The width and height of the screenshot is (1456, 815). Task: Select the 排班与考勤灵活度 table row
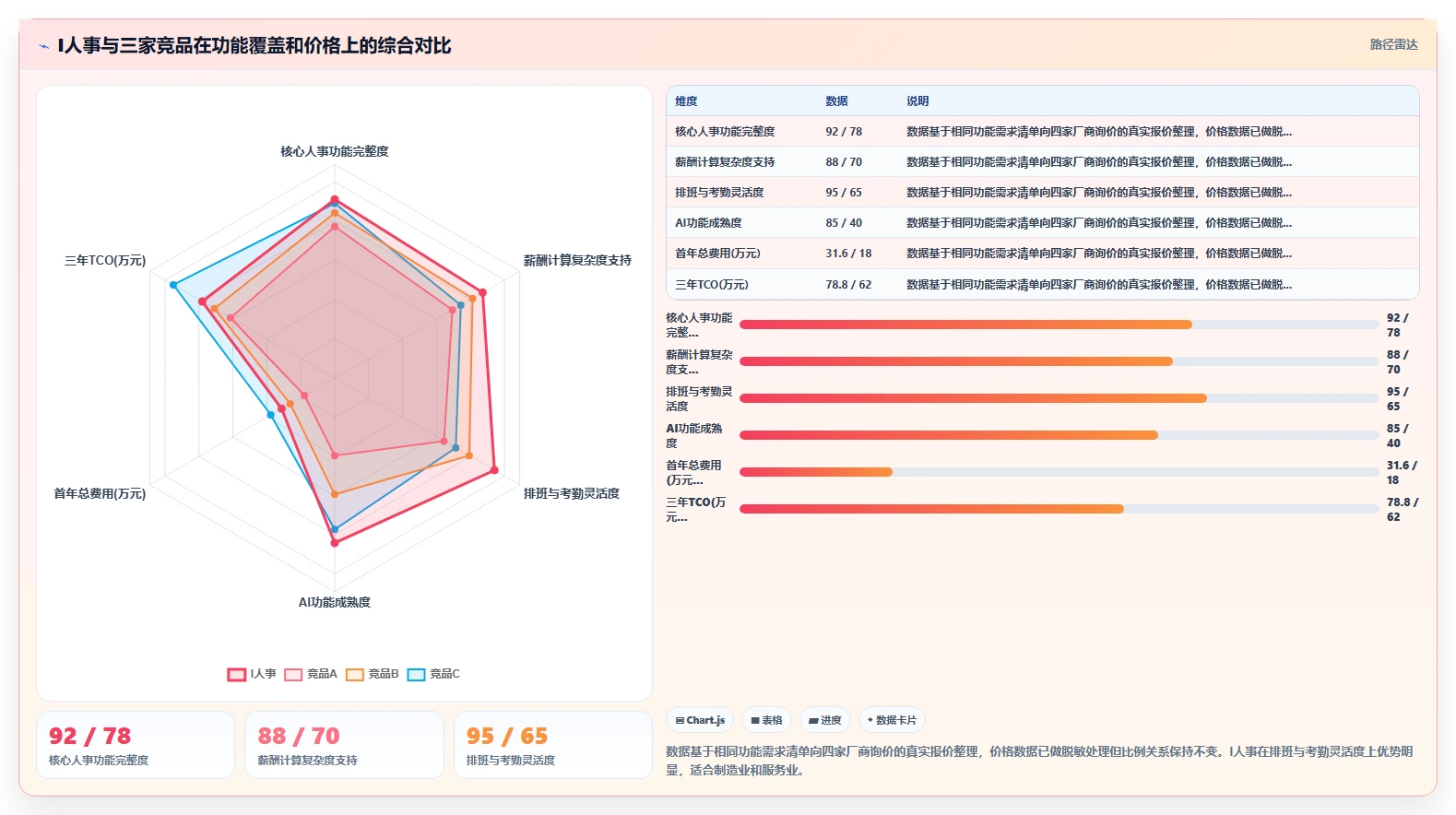tap(1042, 192)
